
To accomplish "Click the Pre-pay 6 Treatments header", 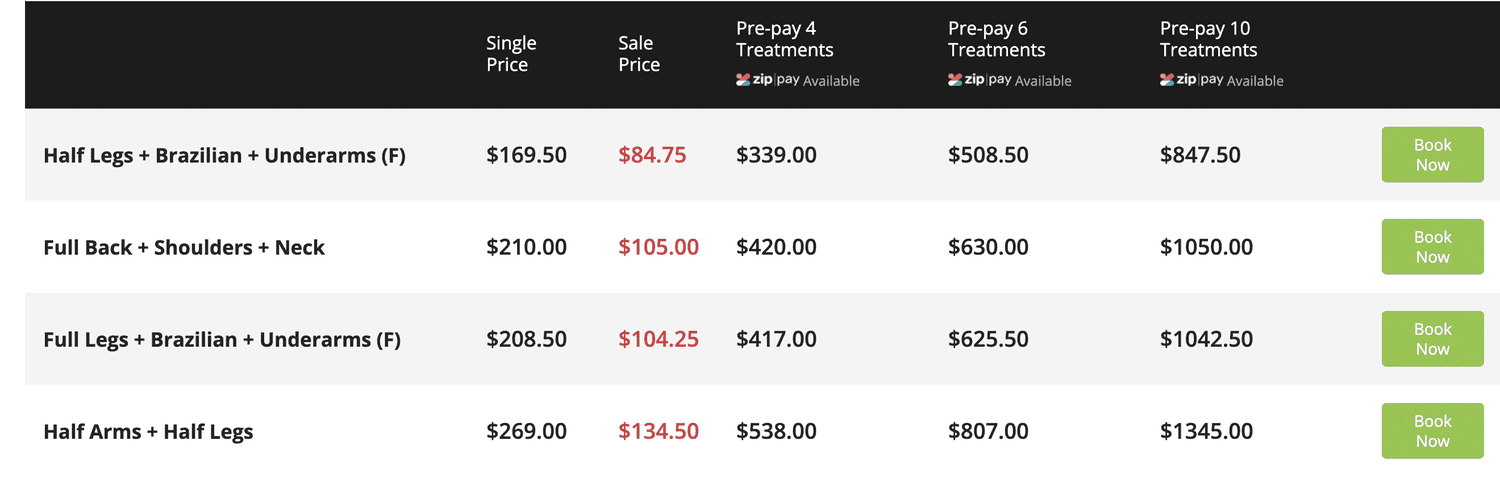I will (997, 39).
